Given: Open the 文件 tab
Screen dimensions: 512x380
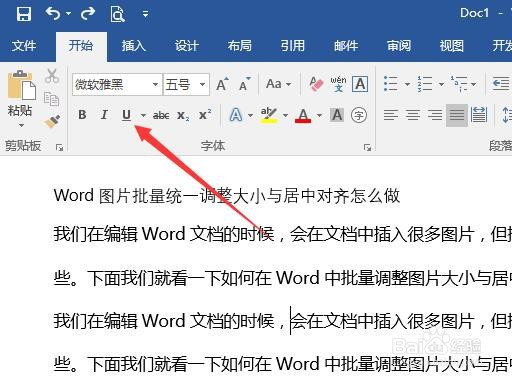Looking at the screenshot, I should point(24,46).
